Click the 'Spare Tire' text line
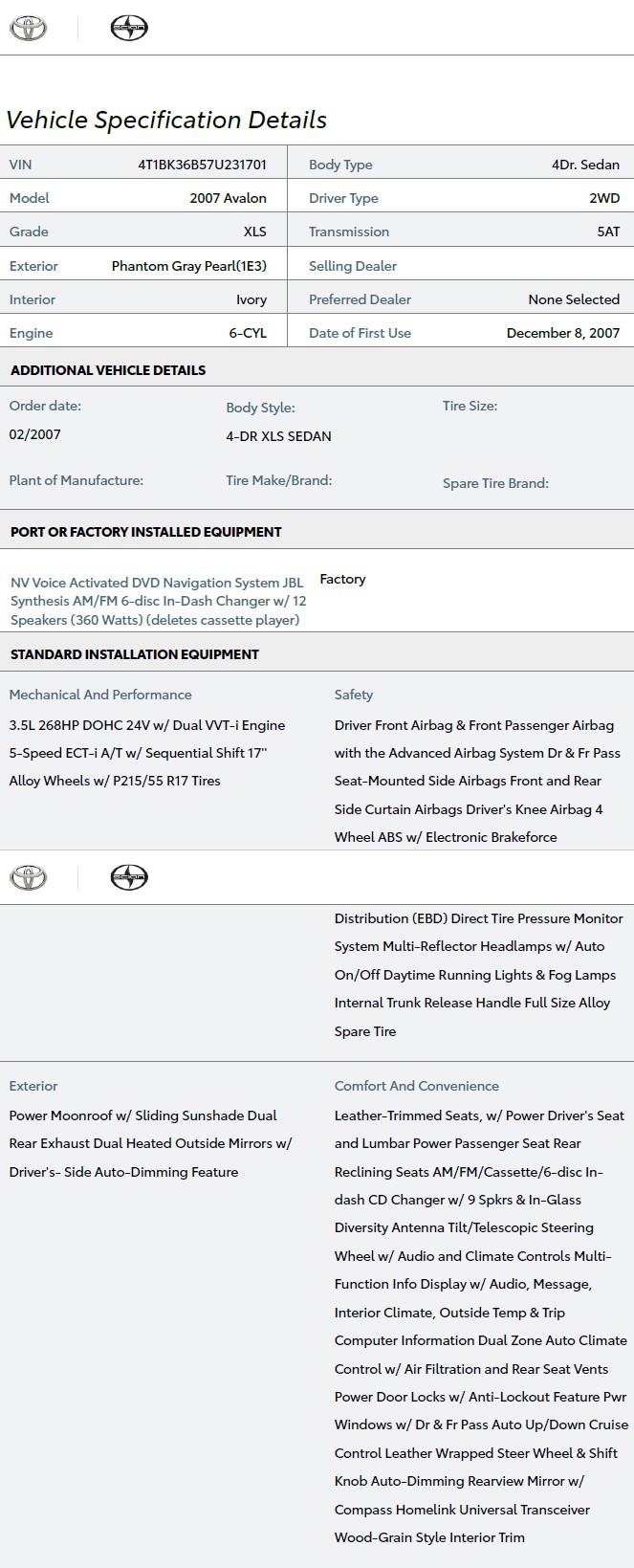This screenshot has height=1568, width=634. (x=365, y=1031)
